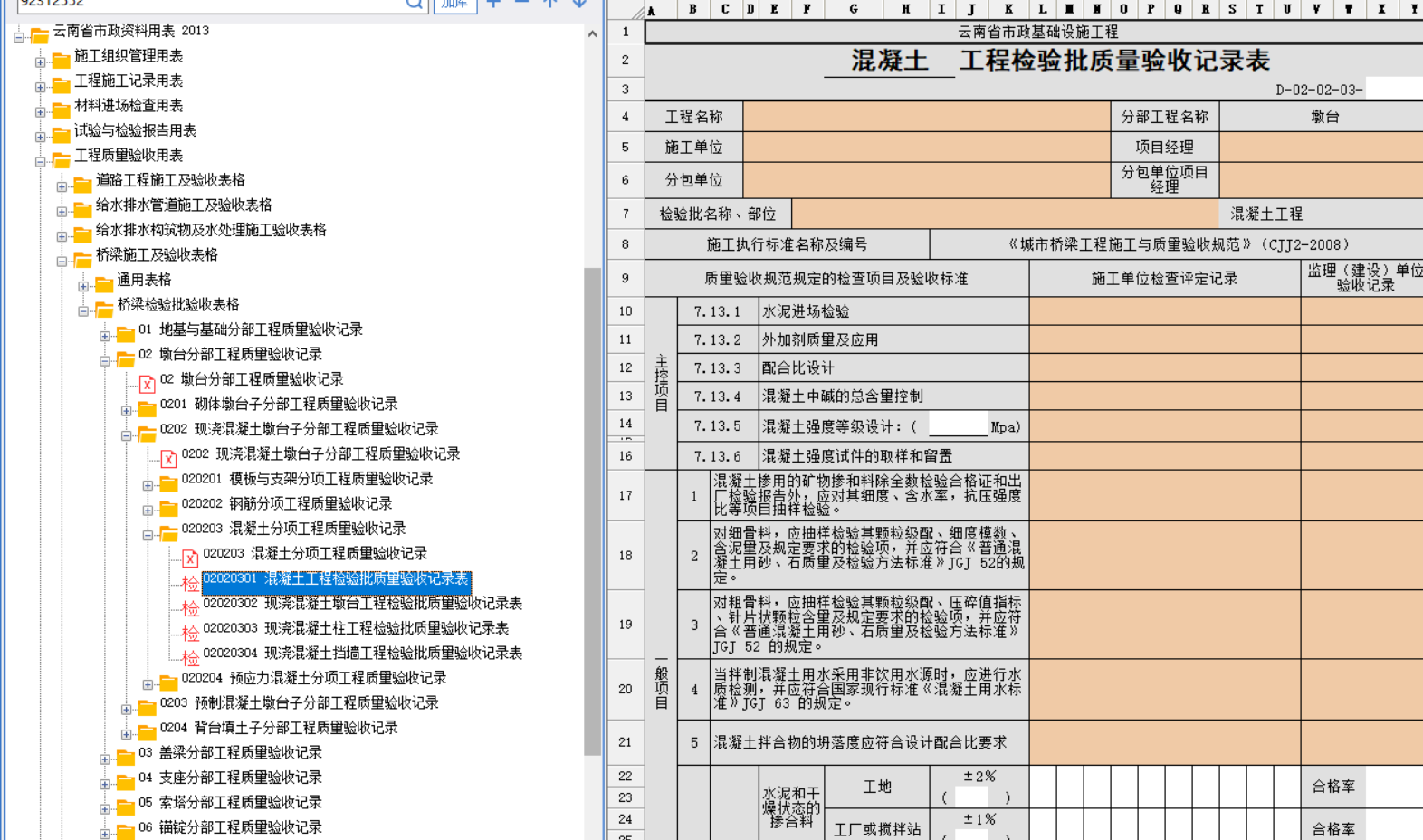Click the 混凝土强度等级 Mpa blank field

click(957, 426)
